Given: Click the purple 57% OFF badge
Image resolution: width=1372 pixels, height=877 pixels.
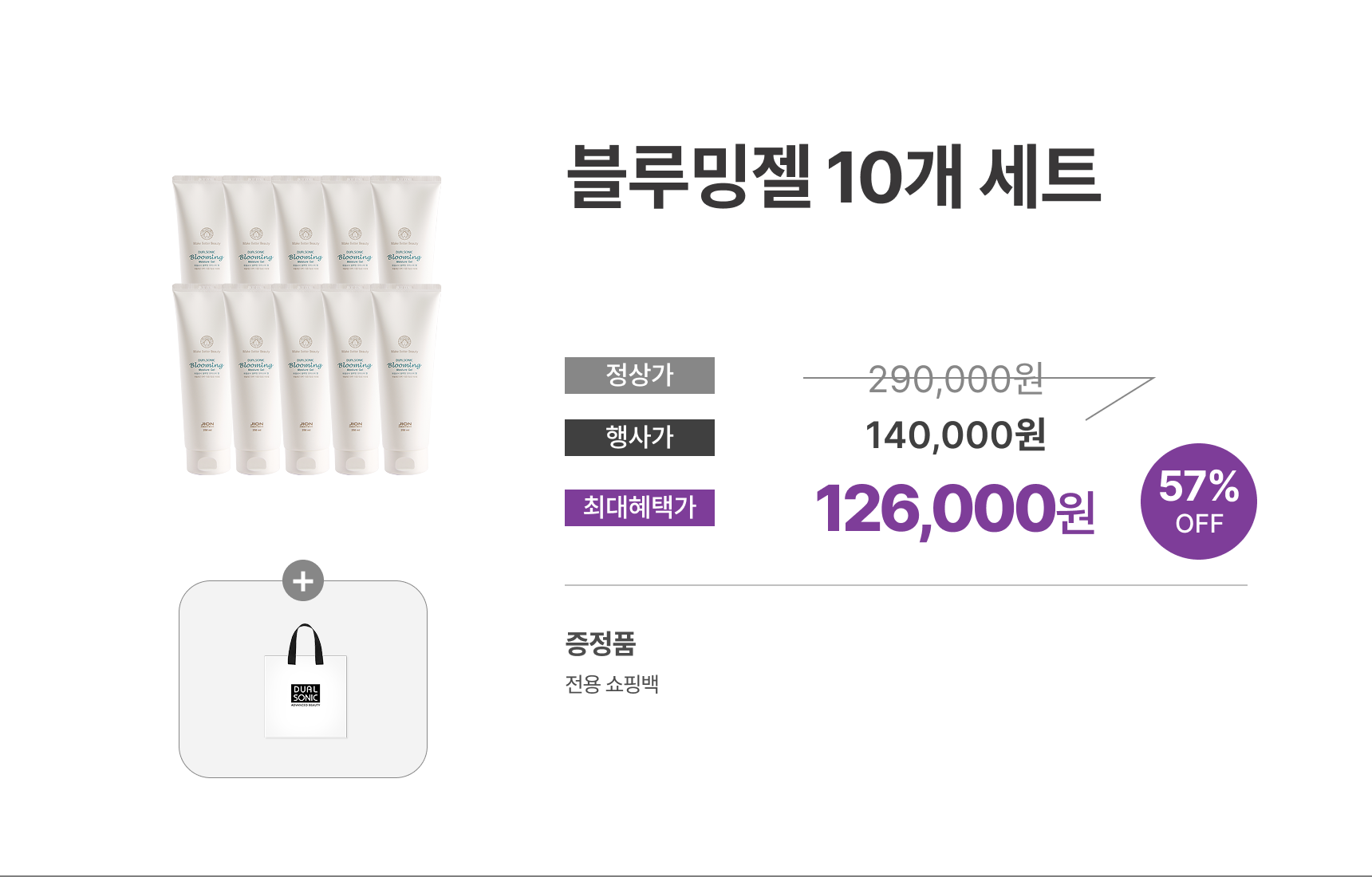Looking at the screenshot, I should 1198,501.
